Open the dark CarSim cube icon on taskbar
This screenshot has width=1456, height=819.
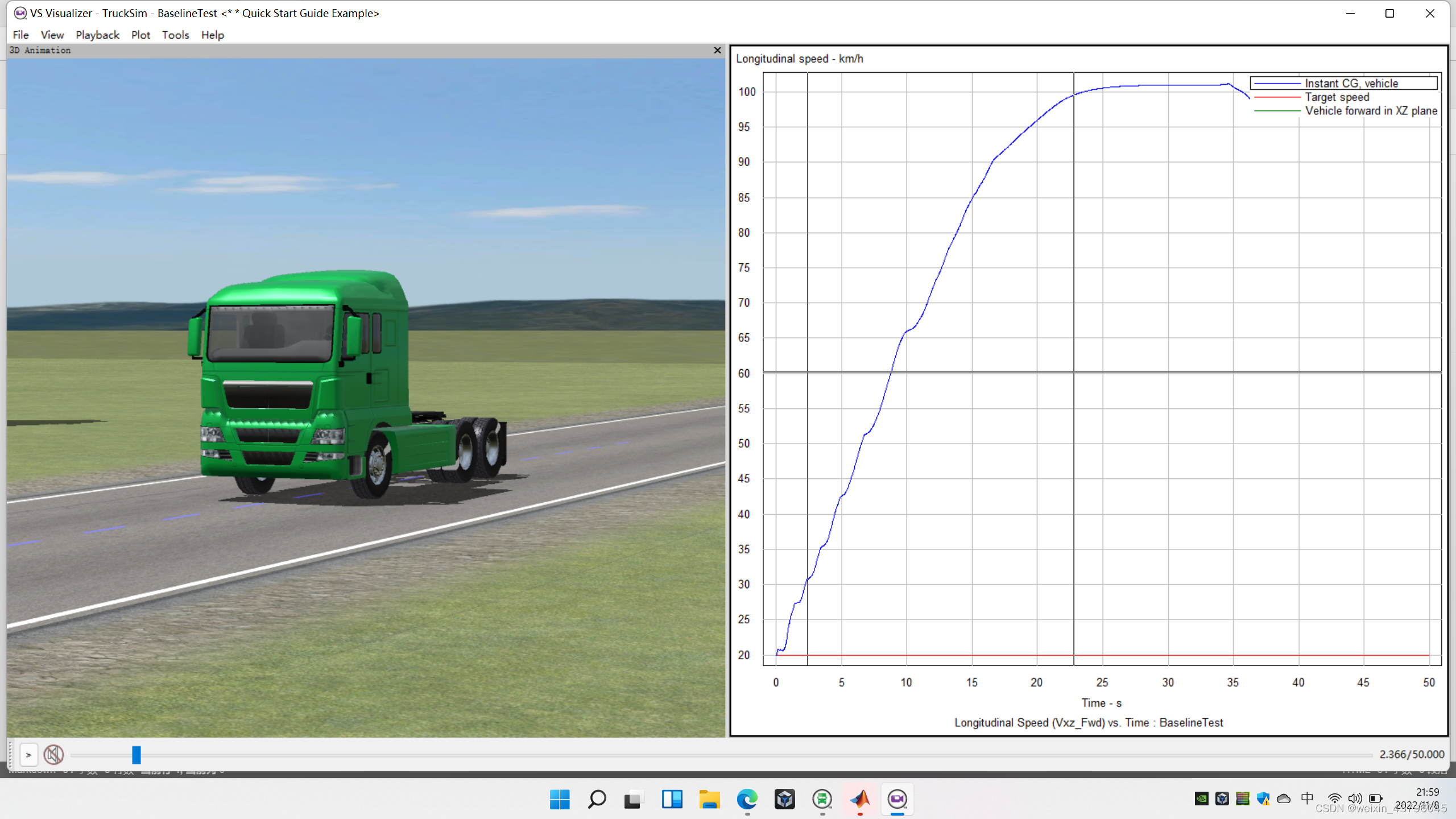[x=785, y=799]
